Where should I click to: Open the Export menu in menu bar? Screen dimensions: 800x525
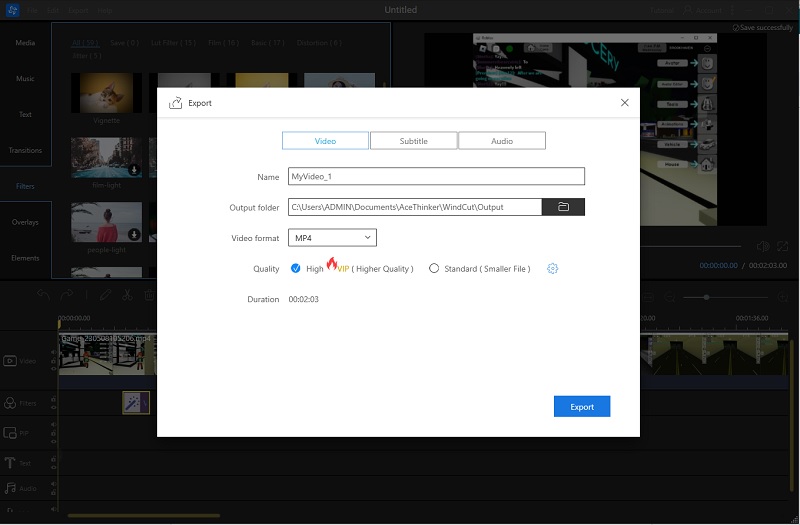coord(78,10)
